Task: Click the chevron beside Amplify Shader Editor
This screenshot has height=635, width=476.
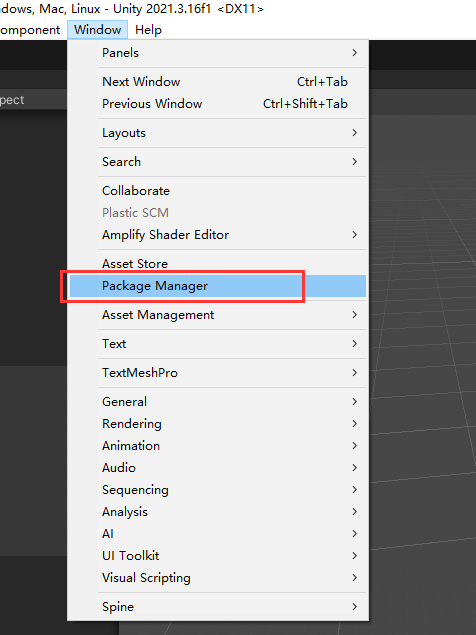Action: 354,235
